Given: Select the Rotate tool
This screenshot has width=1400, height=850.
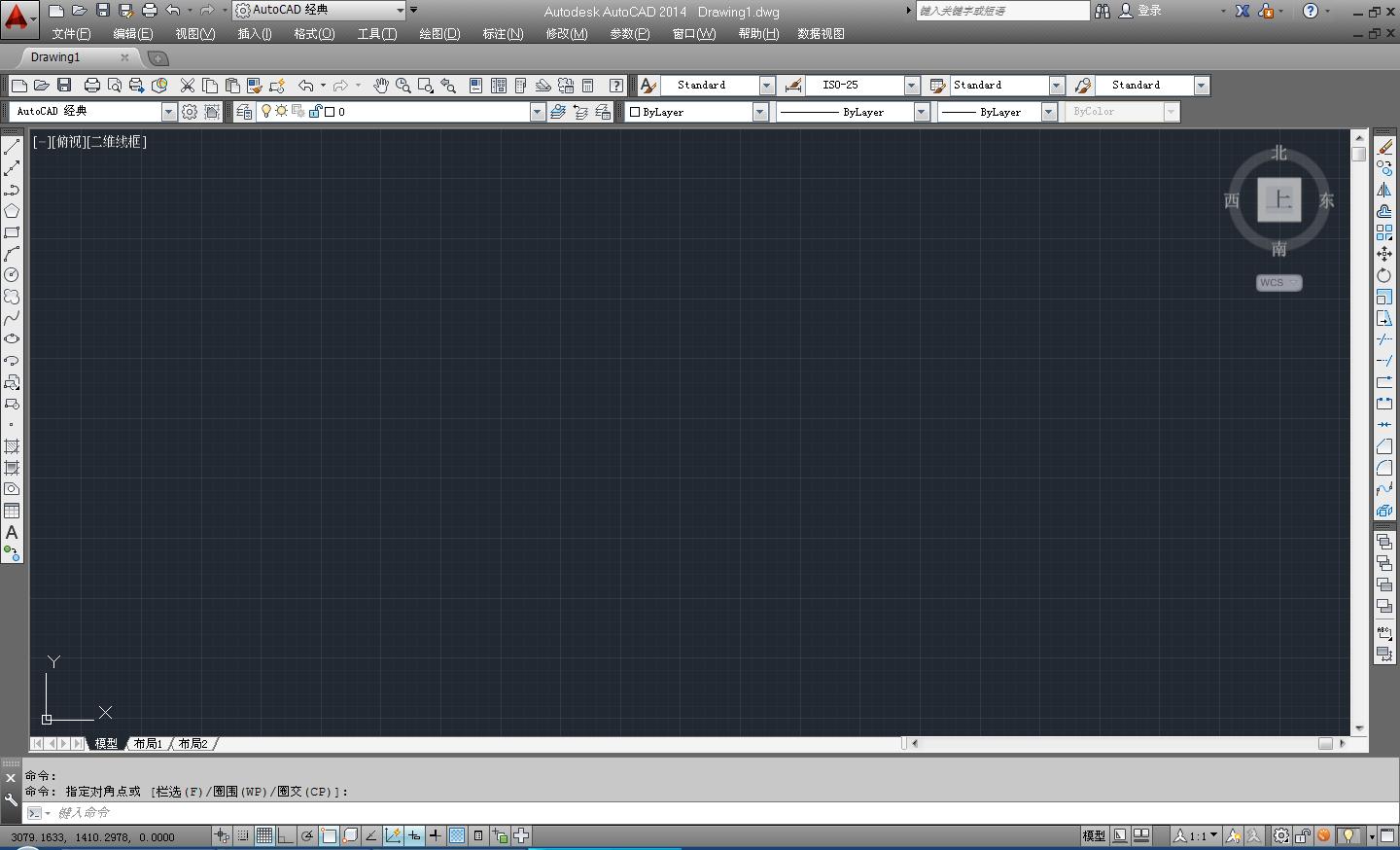Looking at the screenshot, I should 1384,275.
